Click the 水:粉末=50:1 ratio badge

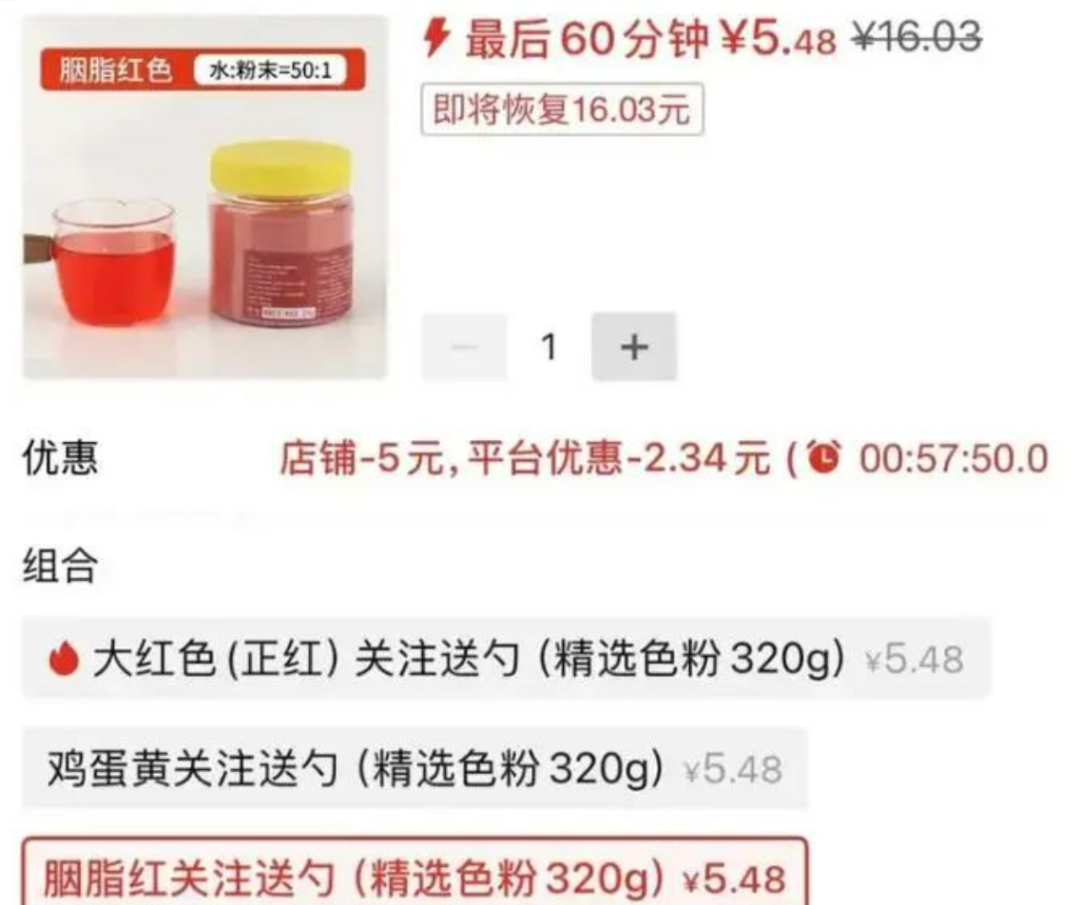click(270, 70)
